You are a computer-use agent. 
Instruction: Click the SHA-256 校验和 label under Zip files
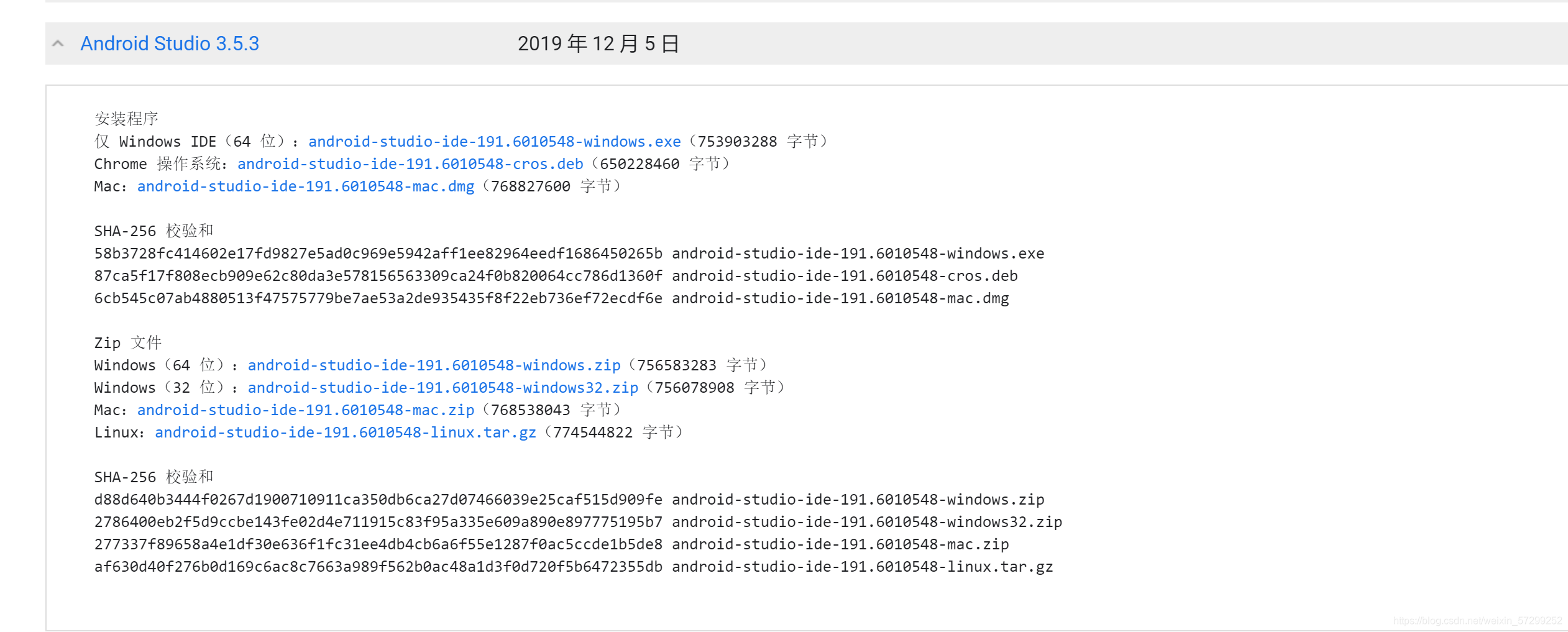click(x=154, y=477)
